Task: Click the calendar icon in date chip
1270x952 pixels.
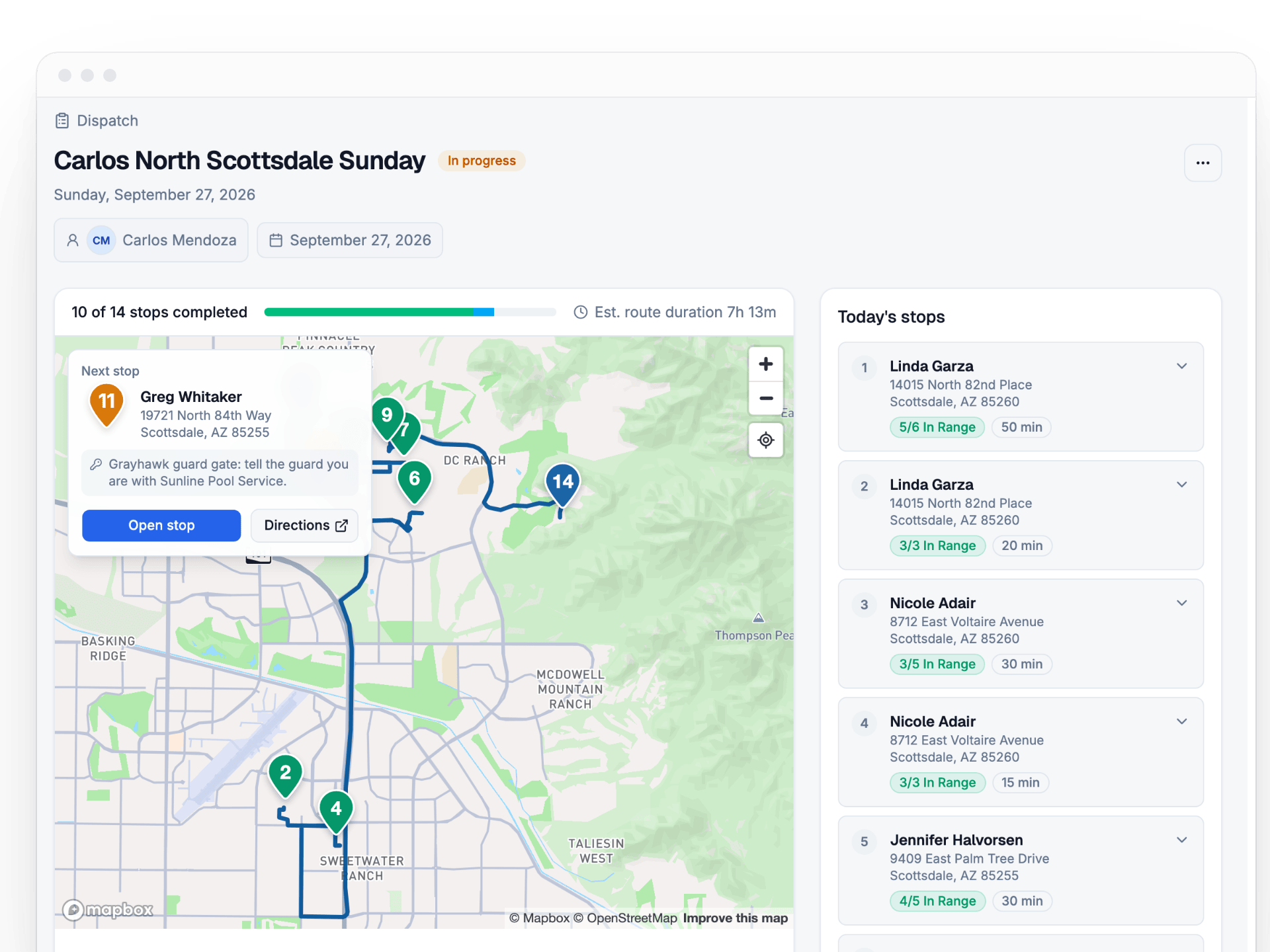Action: pyautogui.click(x=276, y=240)
